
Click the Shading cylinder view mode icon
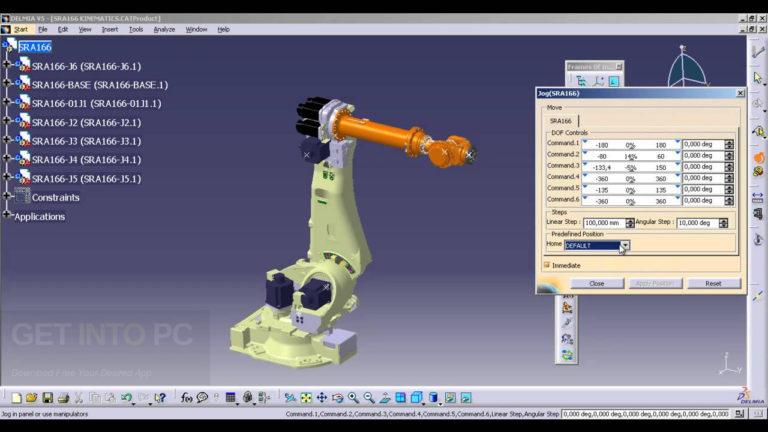pos(433,398)
